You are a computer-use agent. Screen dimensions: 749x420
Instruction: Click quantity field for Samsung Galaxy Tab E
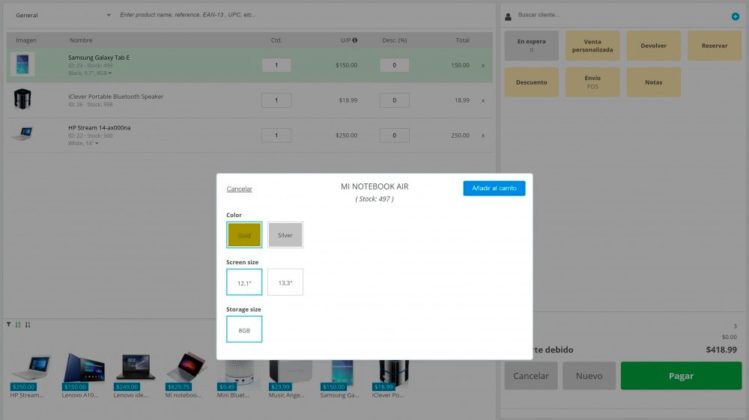point(276,65)
